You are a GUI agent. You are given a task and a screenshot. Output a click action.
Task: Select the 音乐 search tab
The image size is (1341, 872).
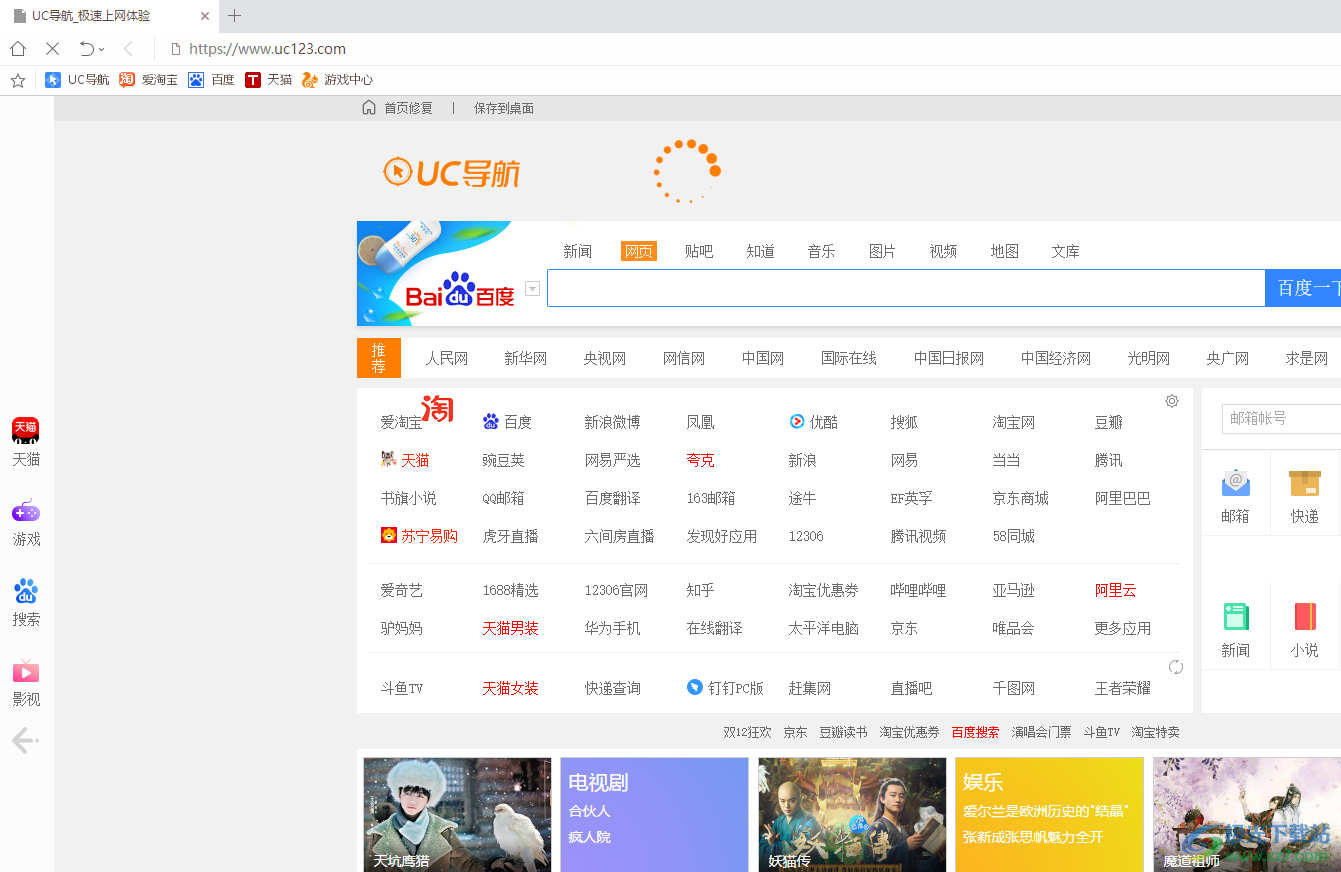tap(821, 251)
